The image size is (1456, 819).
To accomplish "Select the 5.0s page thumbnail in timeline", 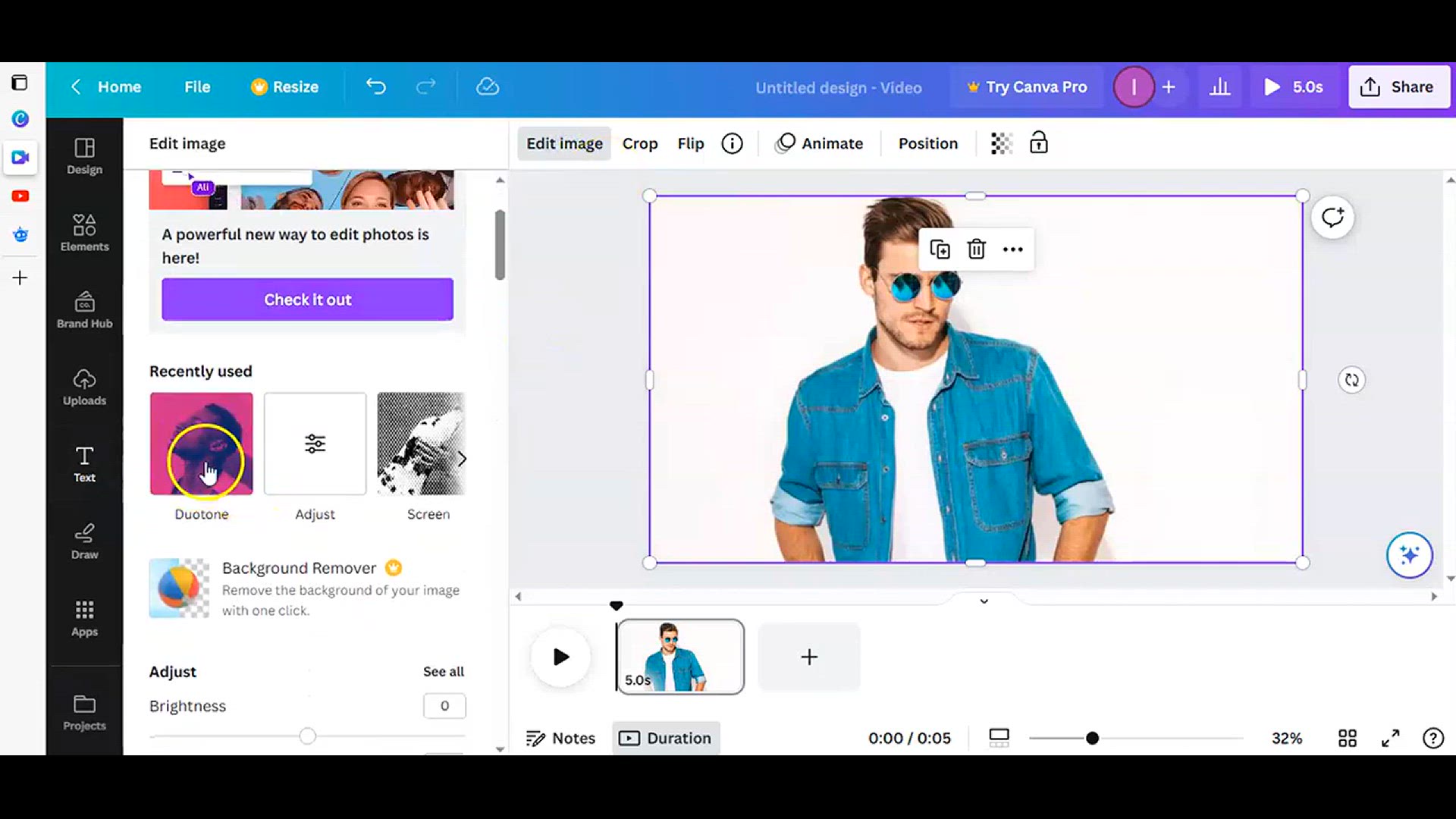I will click(680, 657).
